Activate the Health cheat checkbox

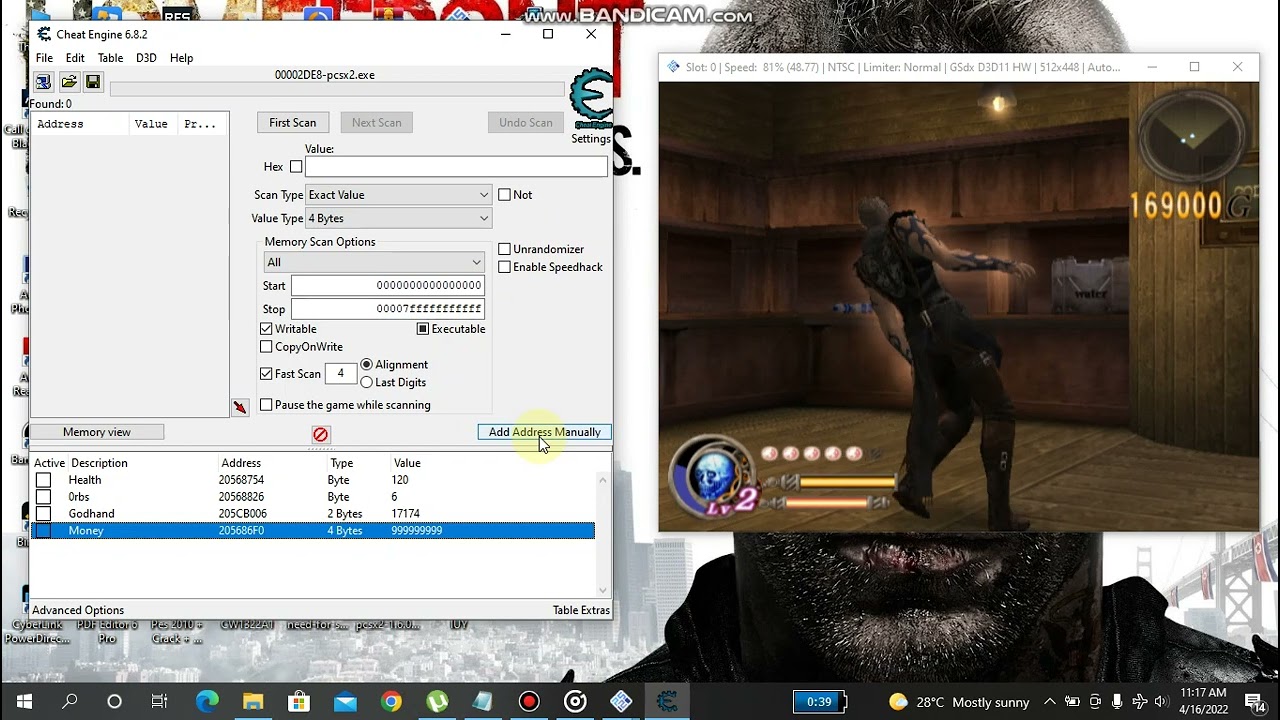coord(43,480)
